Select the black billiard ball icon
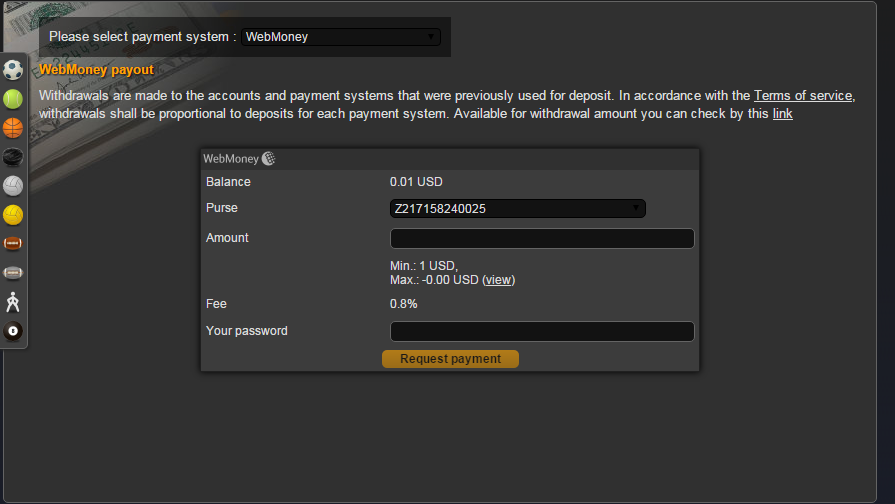Screen dimensions: 895x504 [x=13, y=330]
